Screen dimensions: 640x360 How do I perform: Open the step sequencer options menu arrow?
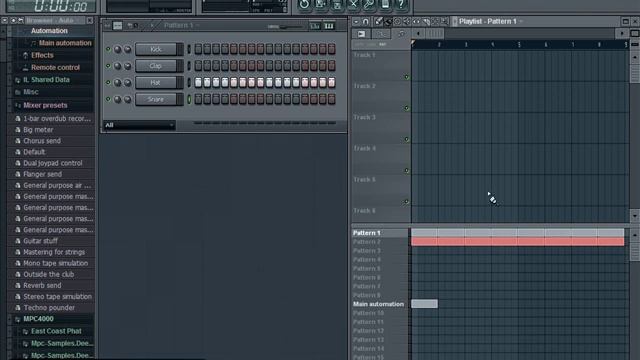[107, 26]
